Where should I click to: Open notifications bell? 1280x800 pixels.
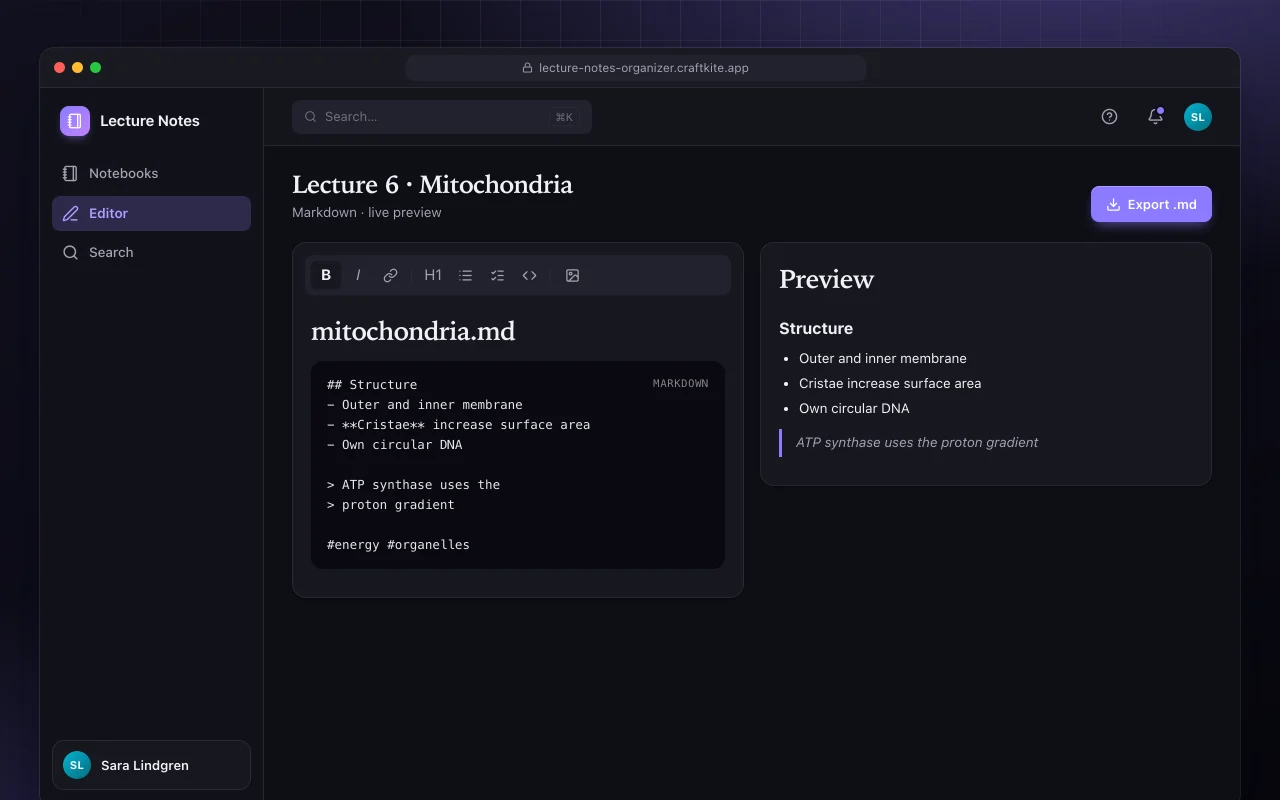coord(1155,117)
